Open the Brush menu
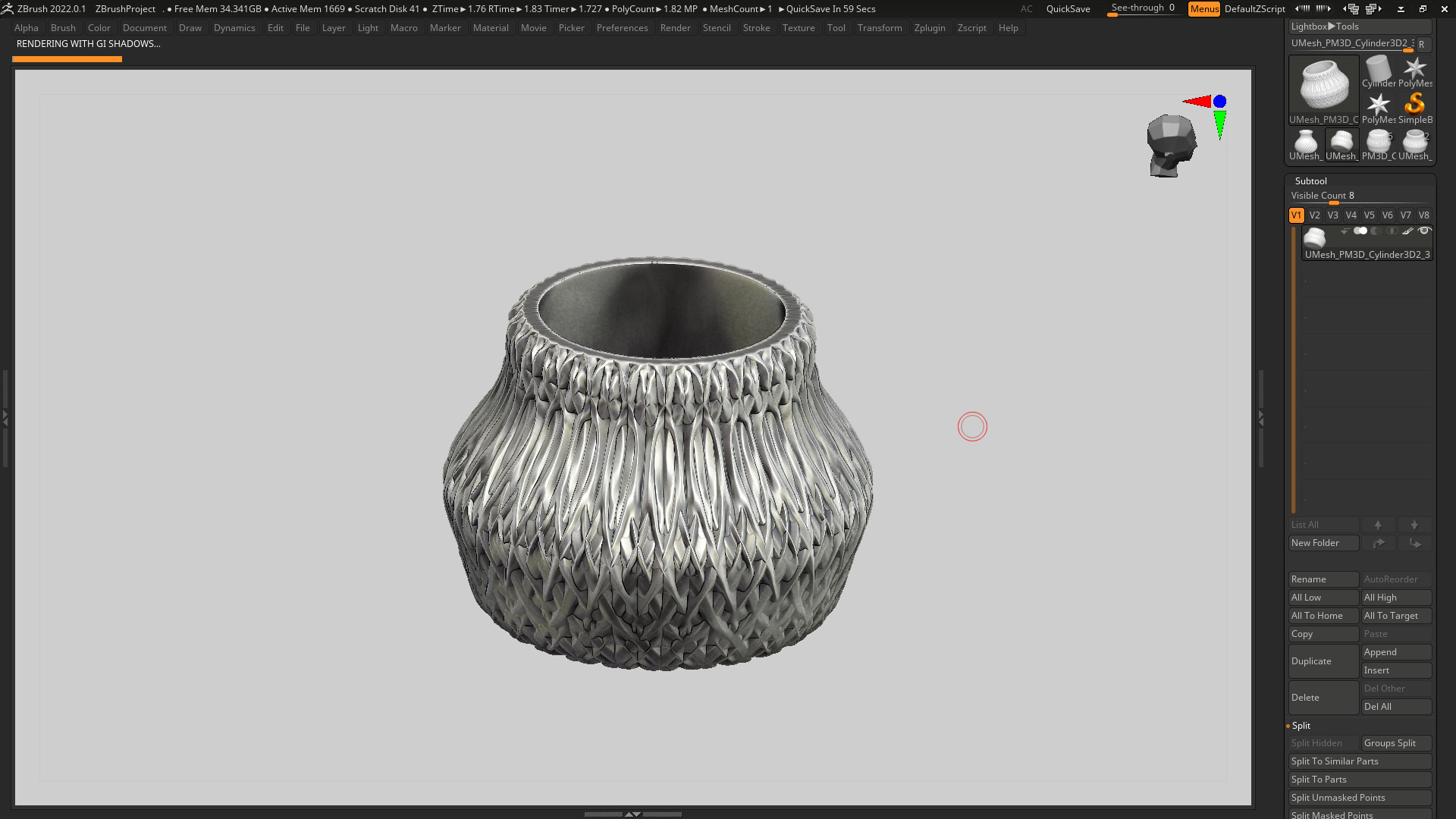This screenshot has width=1456, height=819. pos(64,28)
